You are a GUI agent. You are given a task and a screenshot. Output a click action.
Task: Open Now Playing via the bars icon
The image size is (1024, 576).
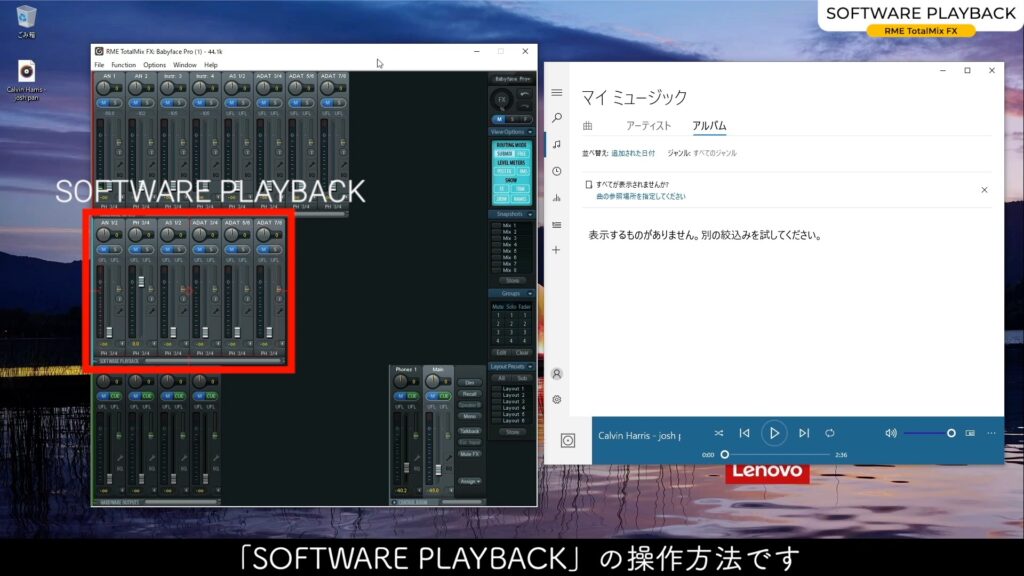pos(556,197)
